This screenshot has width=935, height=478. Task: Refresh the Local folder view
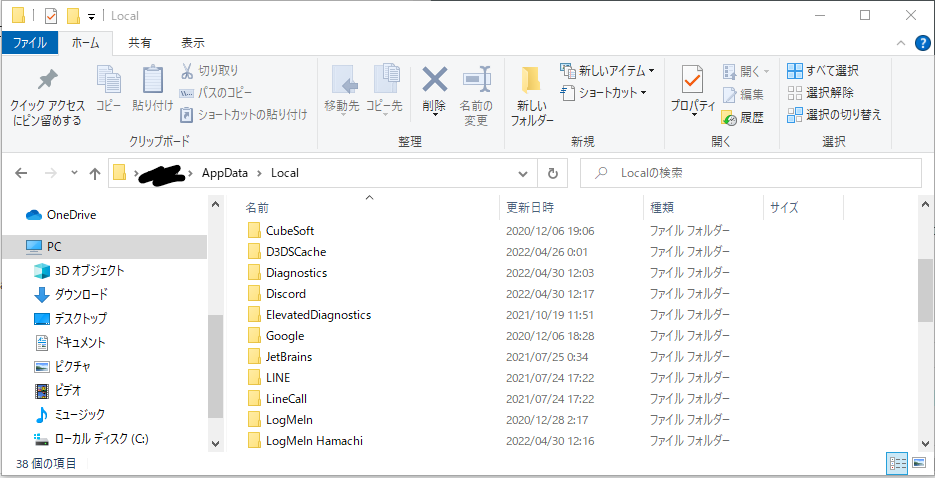coord(553,173)
